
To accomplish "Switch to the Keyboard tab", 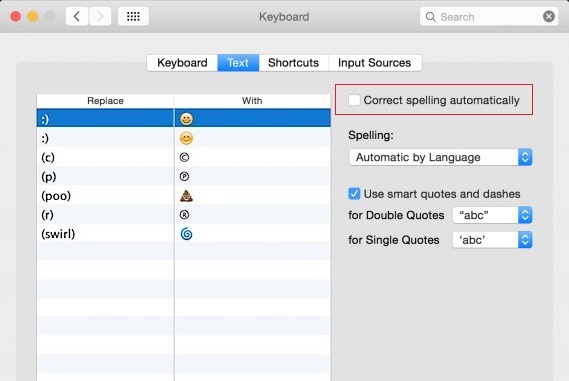I will coord(182,63).
